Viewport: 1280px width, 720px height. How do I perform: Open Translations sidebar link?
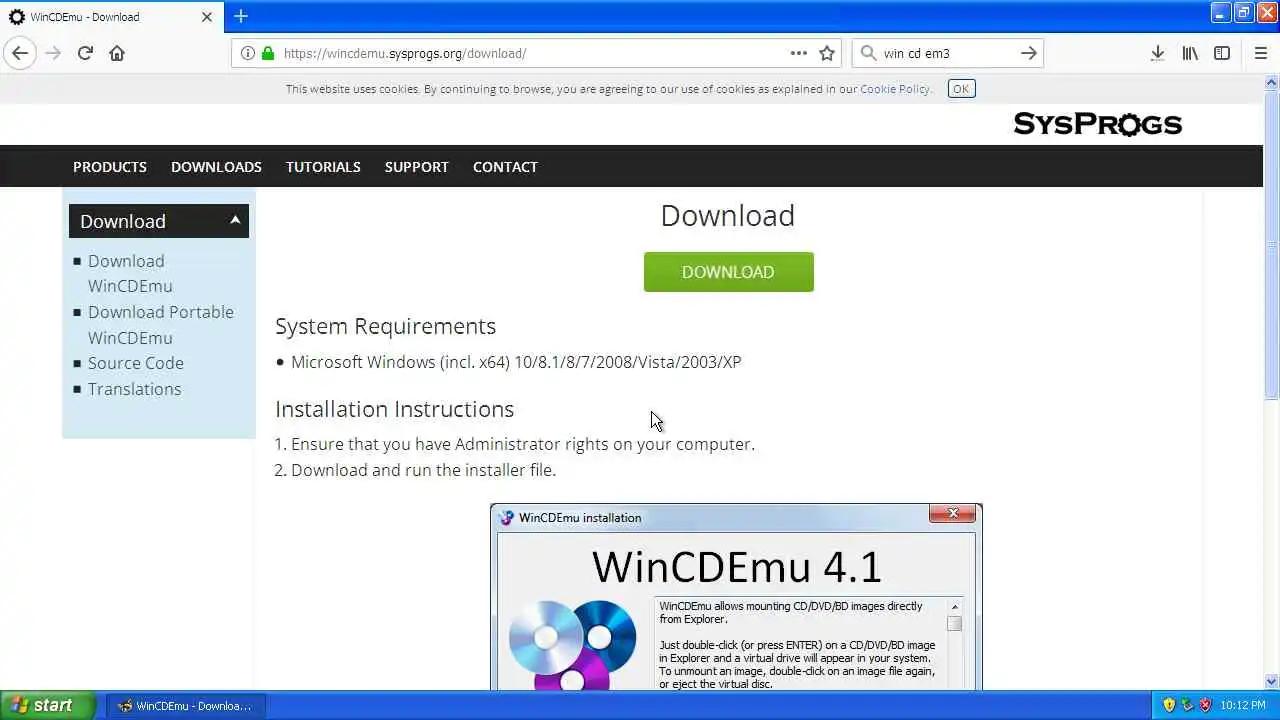coord(134,389)
